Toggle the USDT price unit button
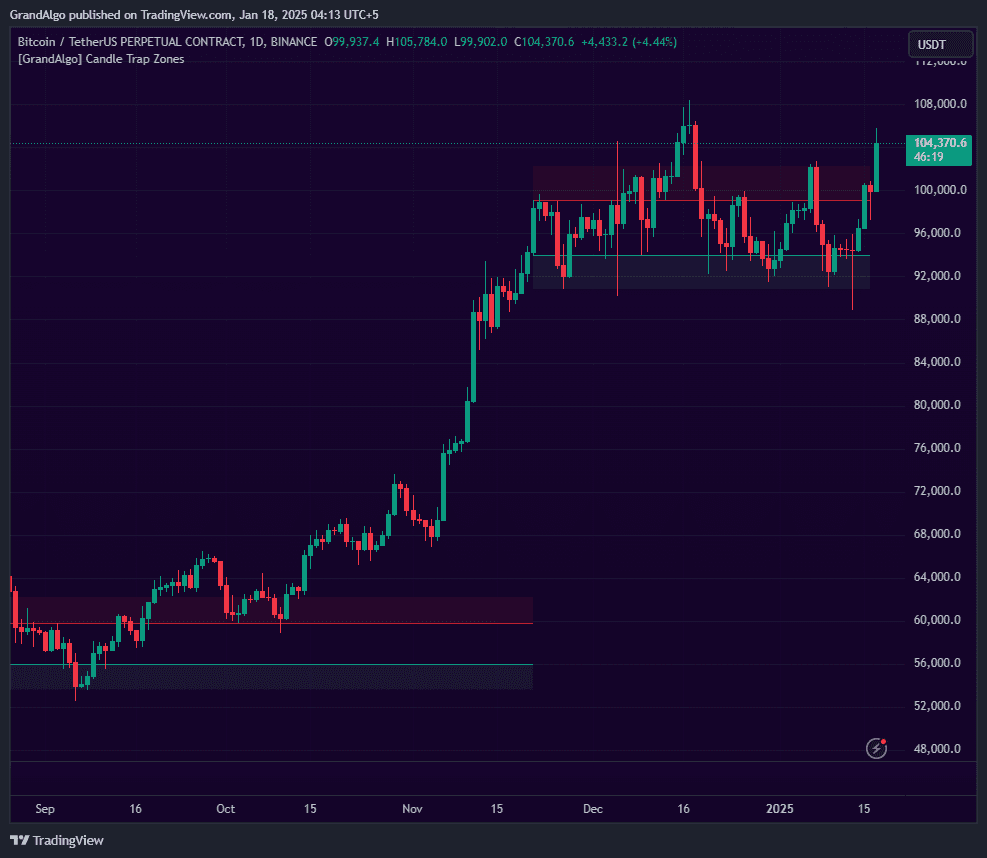Viewport: 987px width, 858px height. coord(939,44)
